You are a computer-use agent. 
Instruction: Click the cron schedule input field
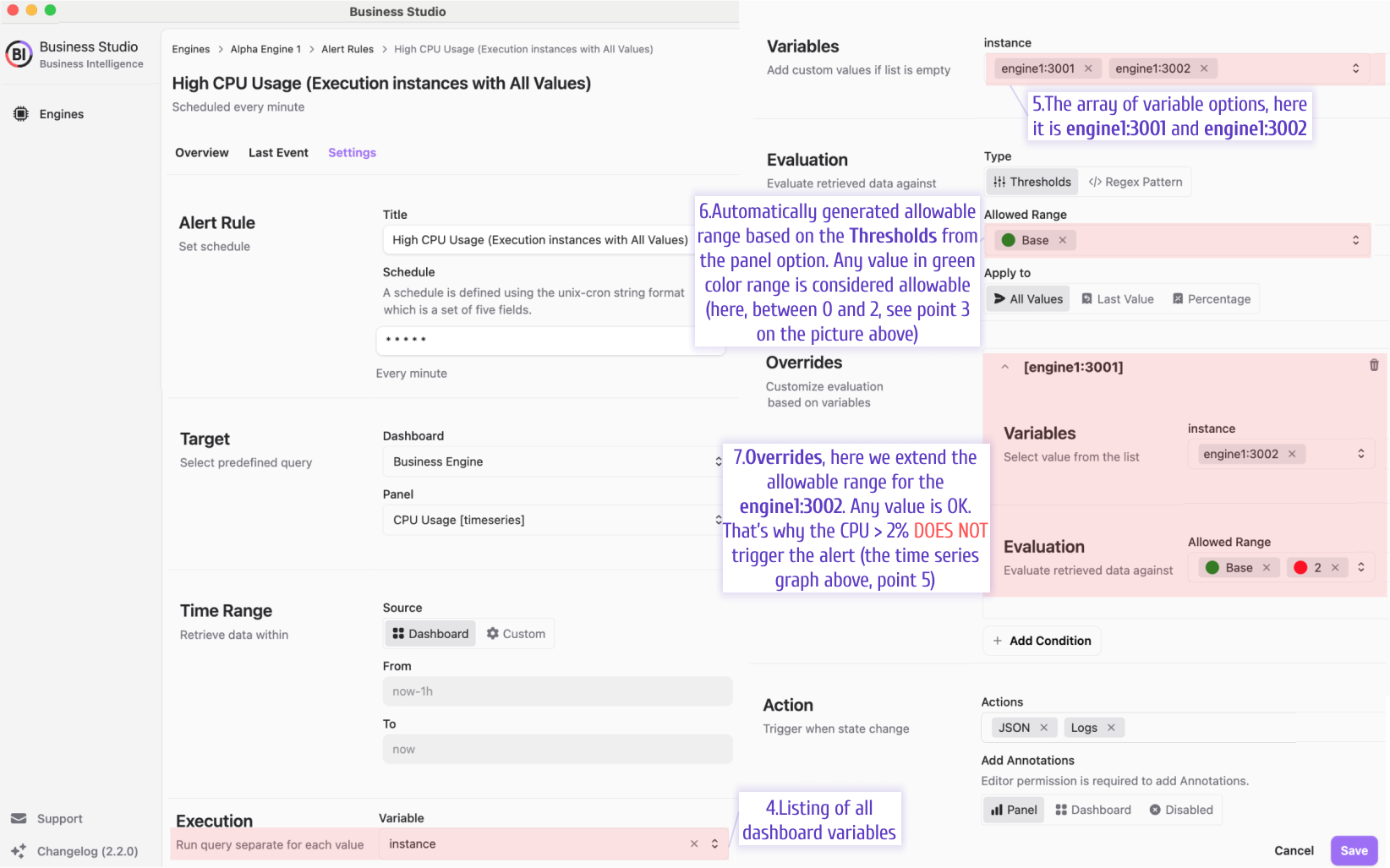[x=550, y=340]
